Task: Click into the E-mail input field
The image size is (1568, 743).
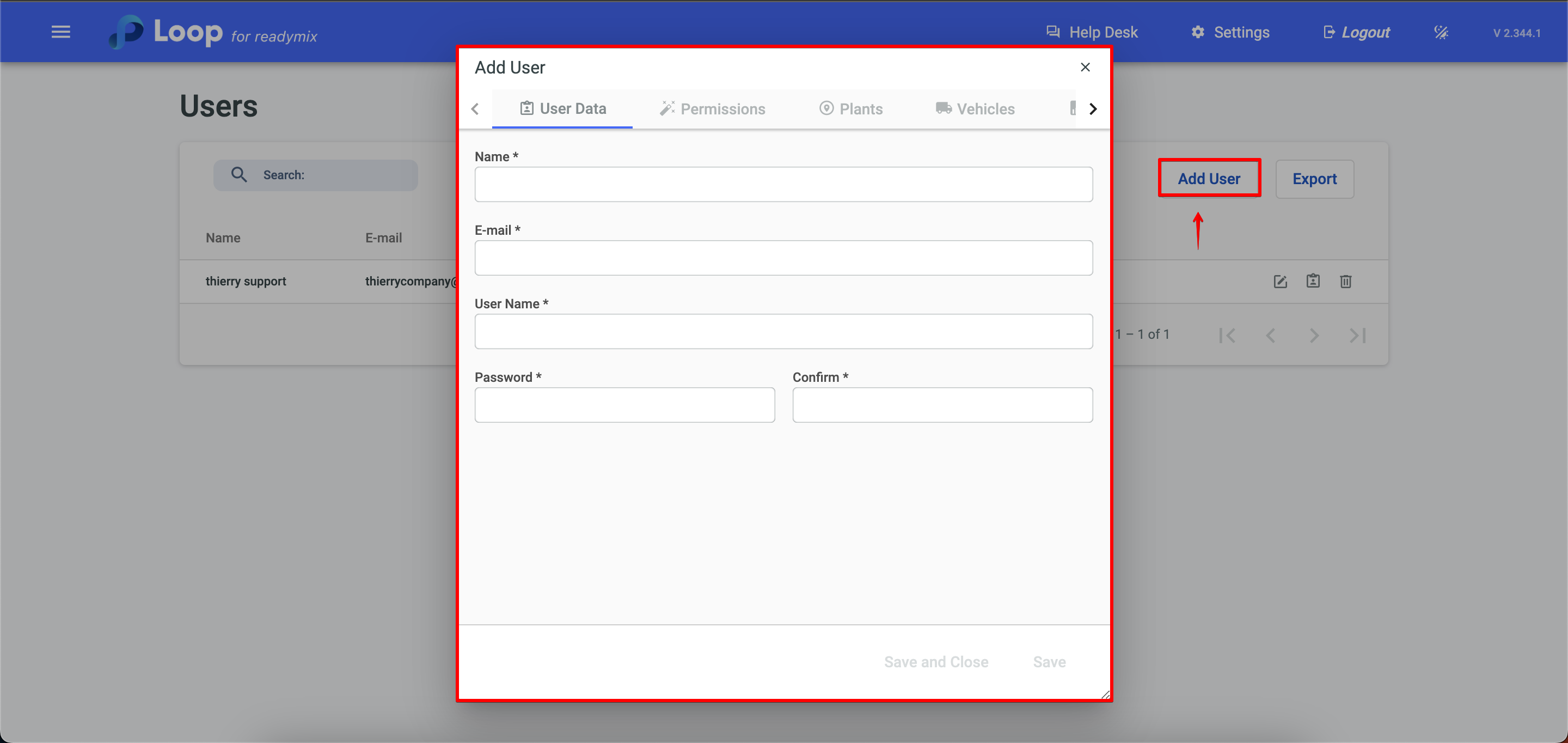Action: 783,258
